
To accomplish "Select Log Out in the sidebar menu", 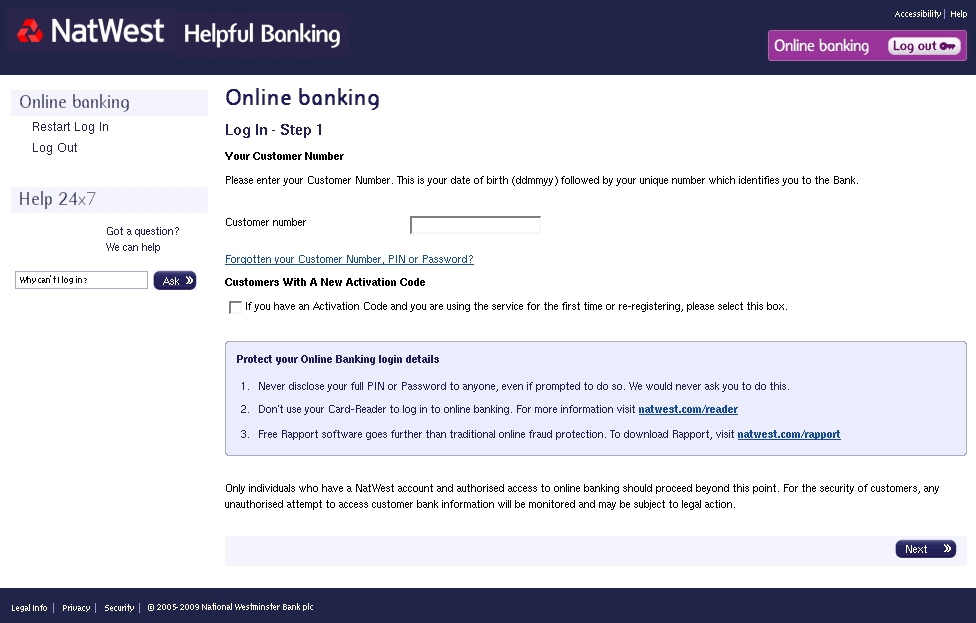I will [55, 148].
